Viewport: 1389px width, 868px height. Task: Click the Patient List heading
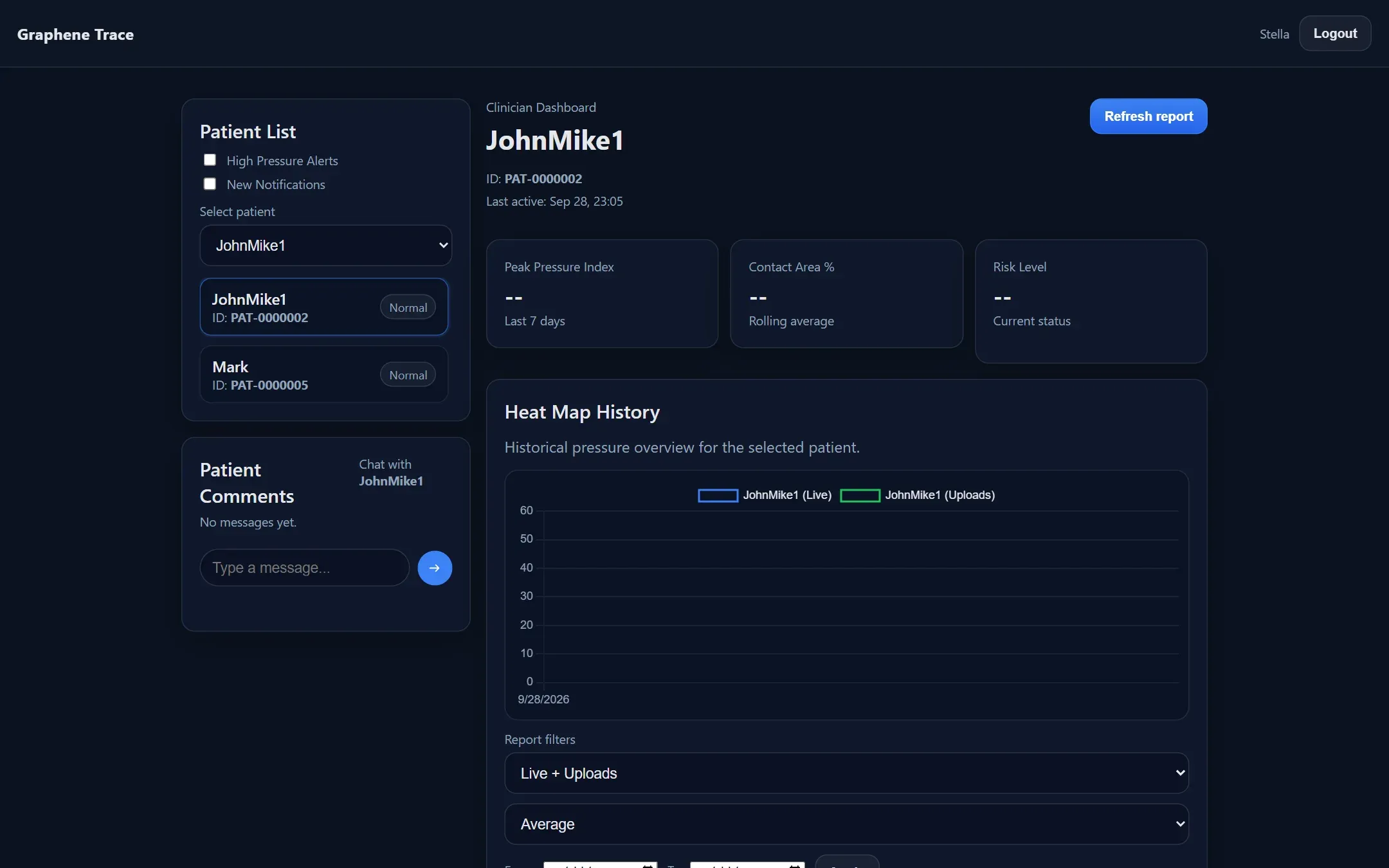(248, 132)
